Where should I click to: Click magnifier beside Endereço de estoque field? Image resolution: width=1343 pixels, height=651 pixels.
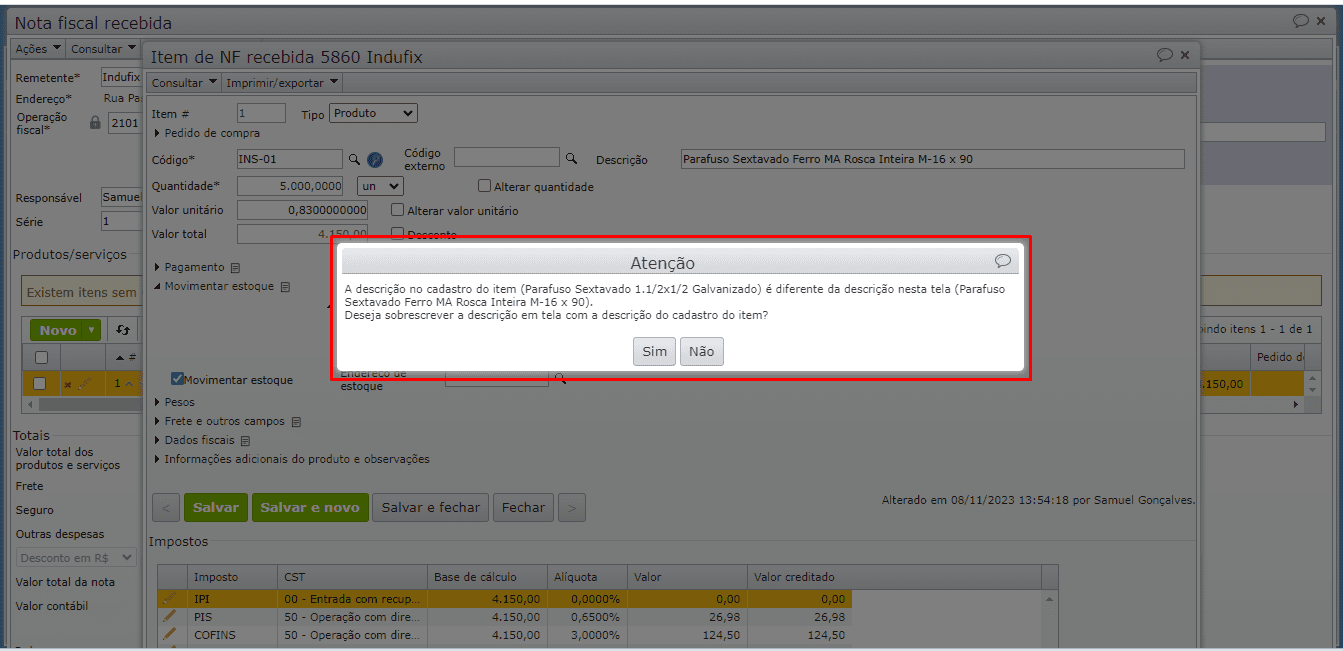click(x=560, y=378)
